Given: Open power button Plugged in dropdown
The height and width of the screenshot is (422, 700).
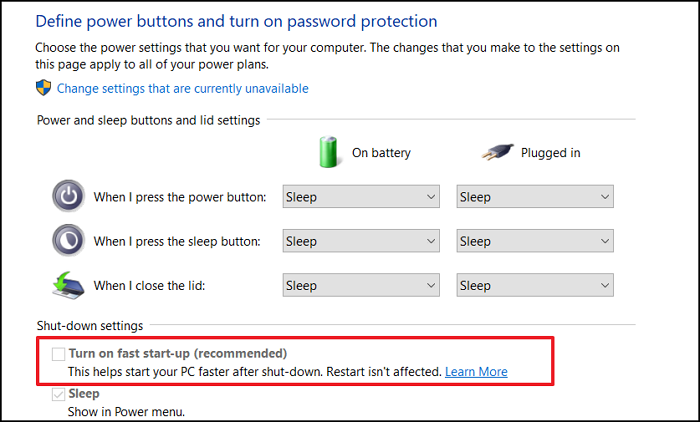Looking at the screenshot, I should [535, 196].
